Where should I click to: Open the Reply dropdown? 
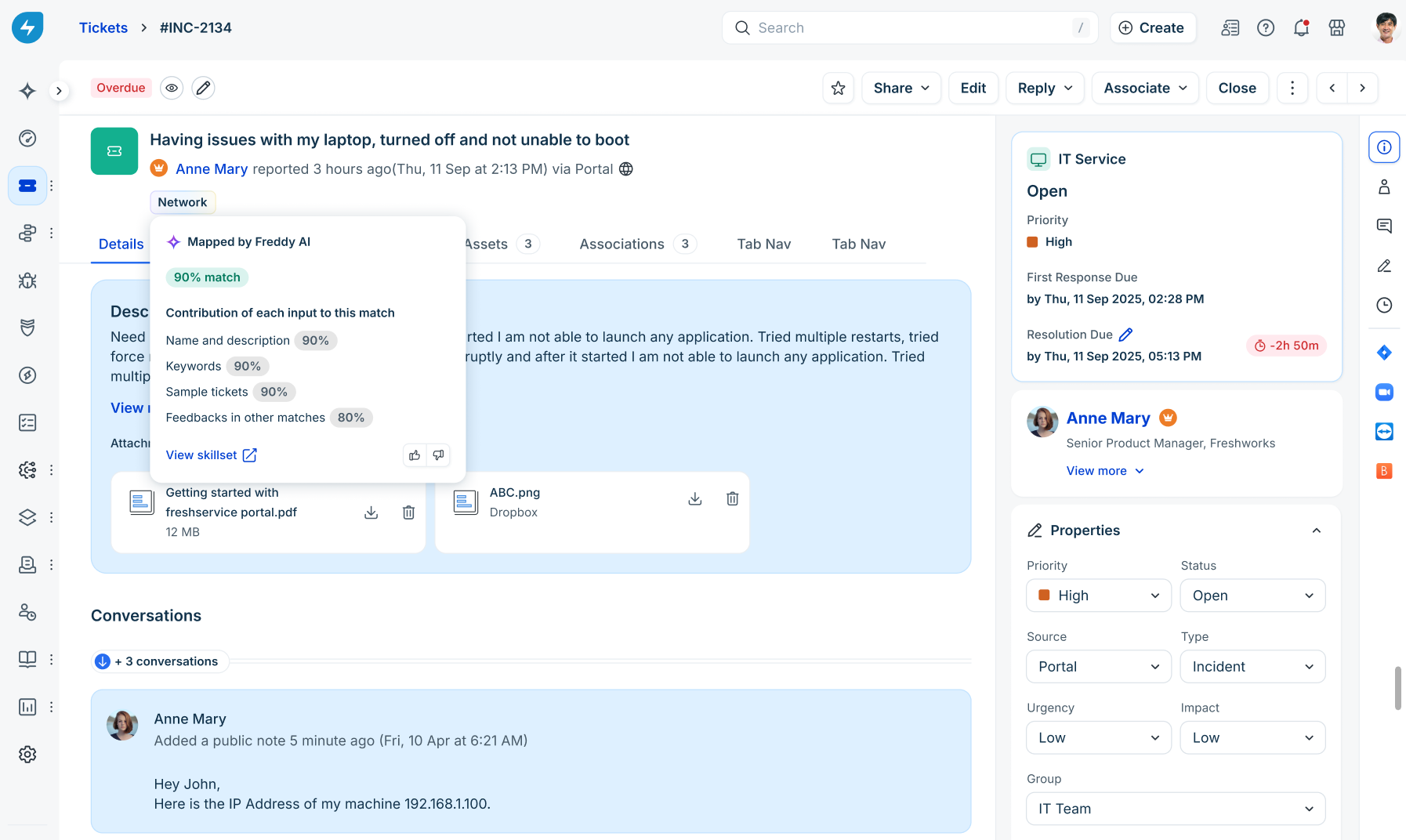click(x=1045, y=88)
